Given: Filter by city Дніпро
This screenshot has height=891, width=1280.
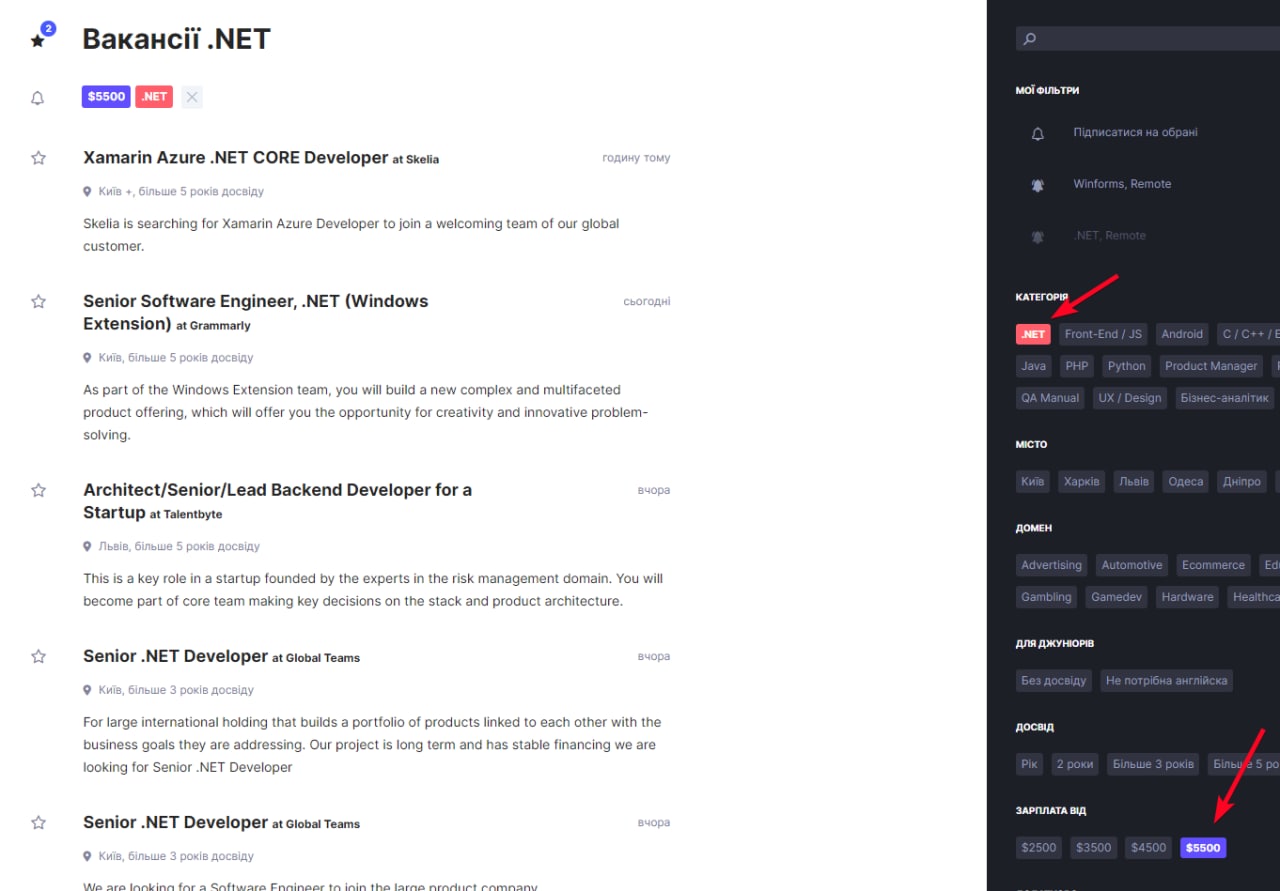Looking at the screenshot, I should coord(1242,482).
